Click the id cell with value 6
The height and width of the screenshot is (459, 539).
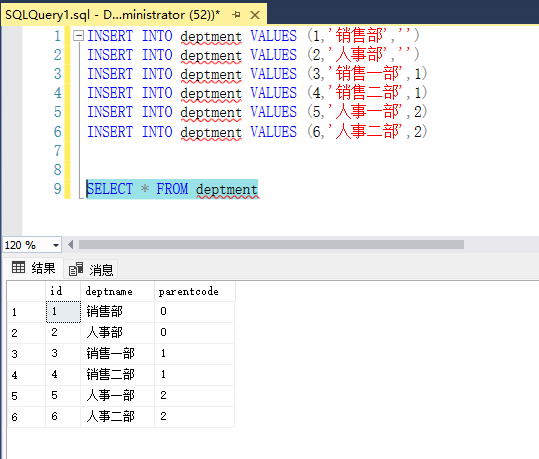click(63, 417)
